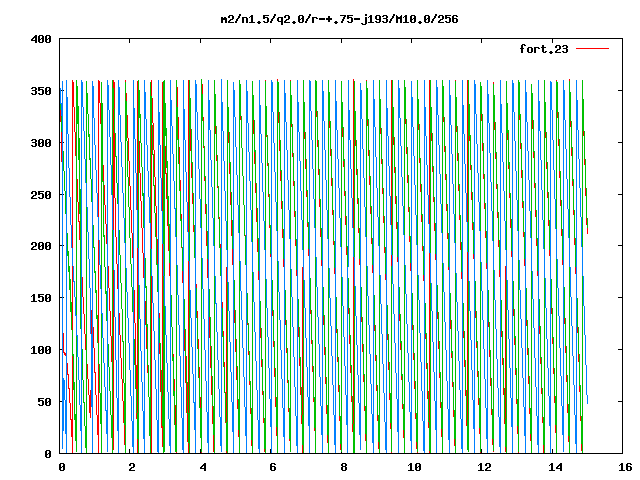Click the x-axis label 10
Viewport: 640px width, 480px height.
(414, 467)
